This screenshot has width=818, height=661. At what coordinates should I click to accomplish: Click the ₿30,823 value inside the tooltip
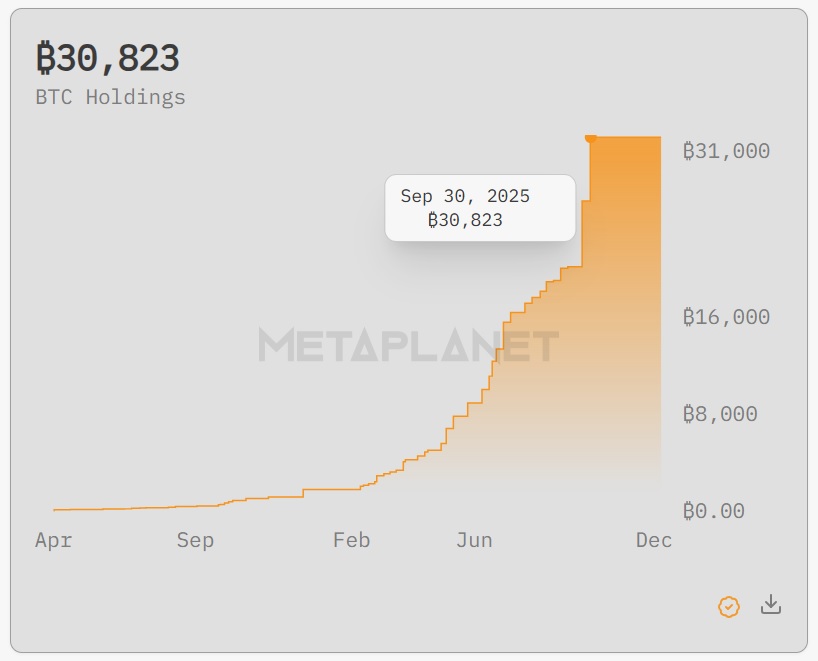(x=465, y=220)
